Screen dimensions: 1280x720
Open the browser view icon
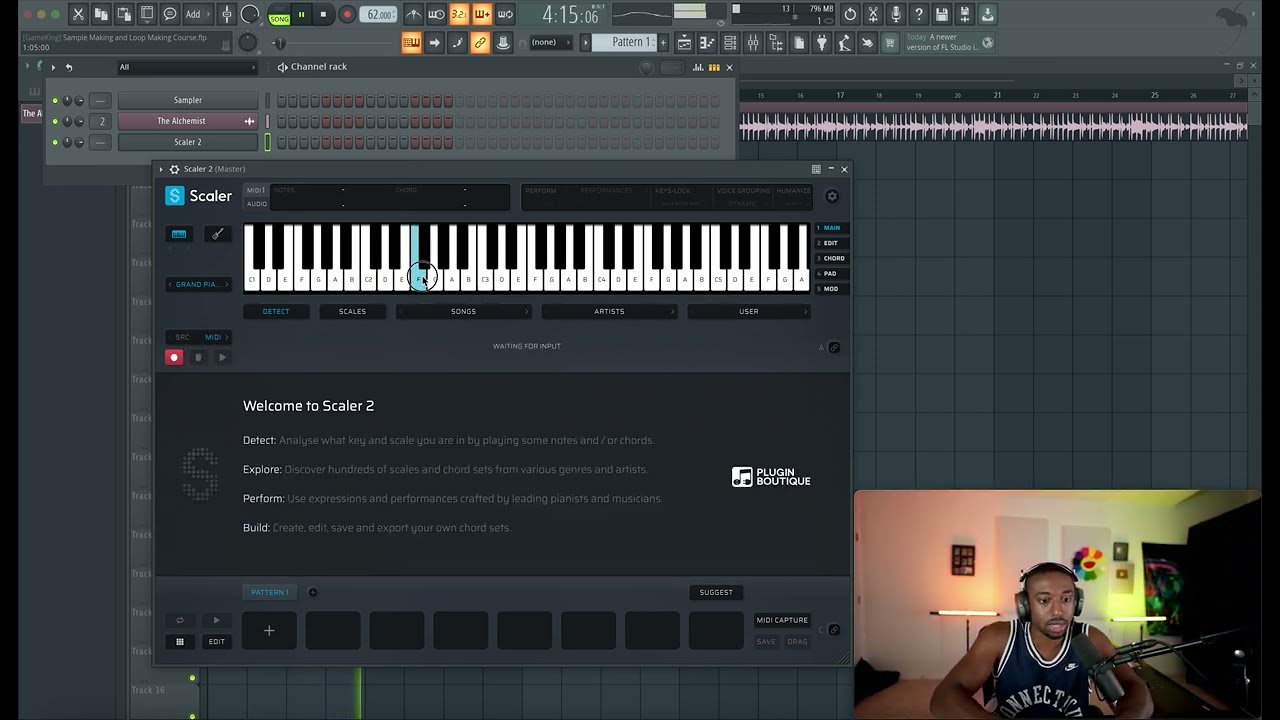pos(776,43)
